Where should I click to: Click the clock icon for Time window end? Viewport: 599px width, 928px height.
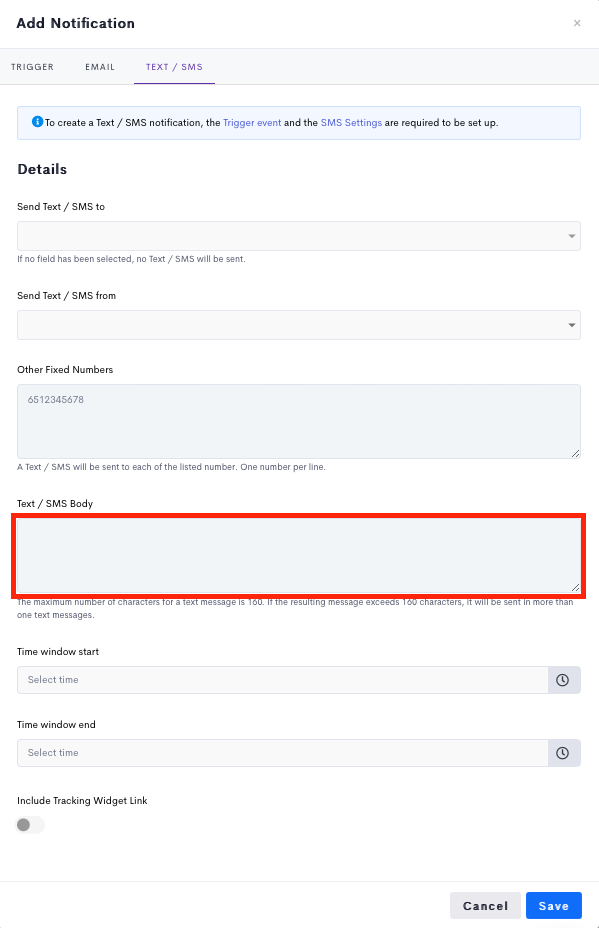(562, 753)
